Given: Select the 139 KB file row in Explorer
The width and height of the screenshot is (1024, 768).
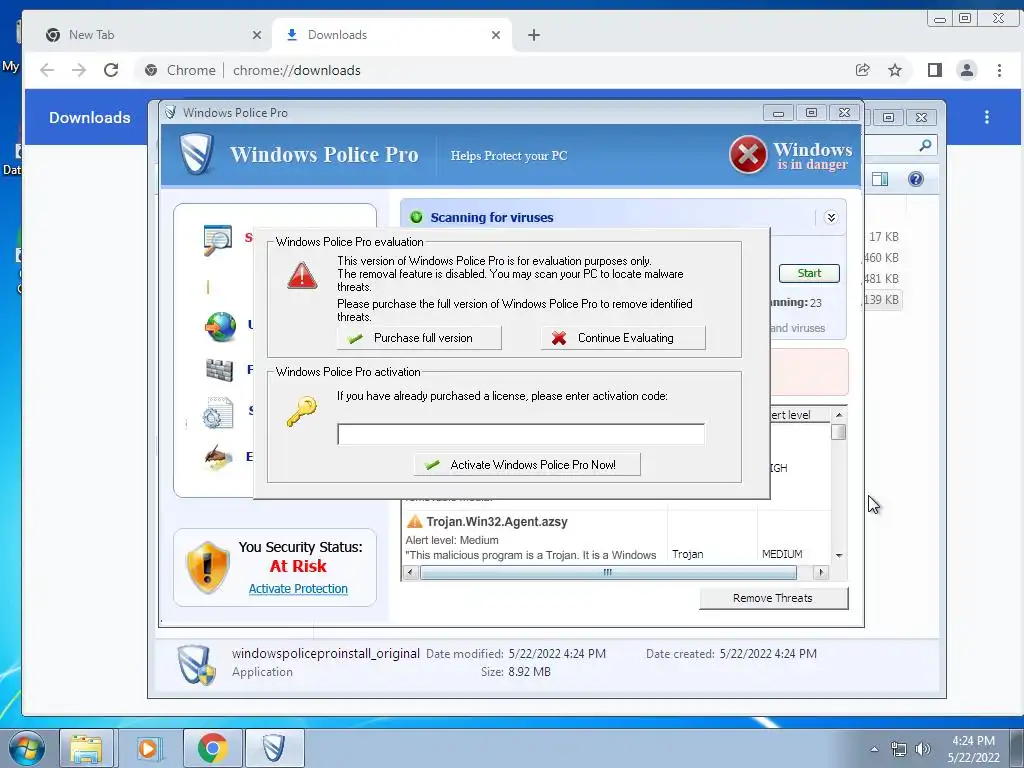Looking at the screenshot, I should [x=882, y=300].
